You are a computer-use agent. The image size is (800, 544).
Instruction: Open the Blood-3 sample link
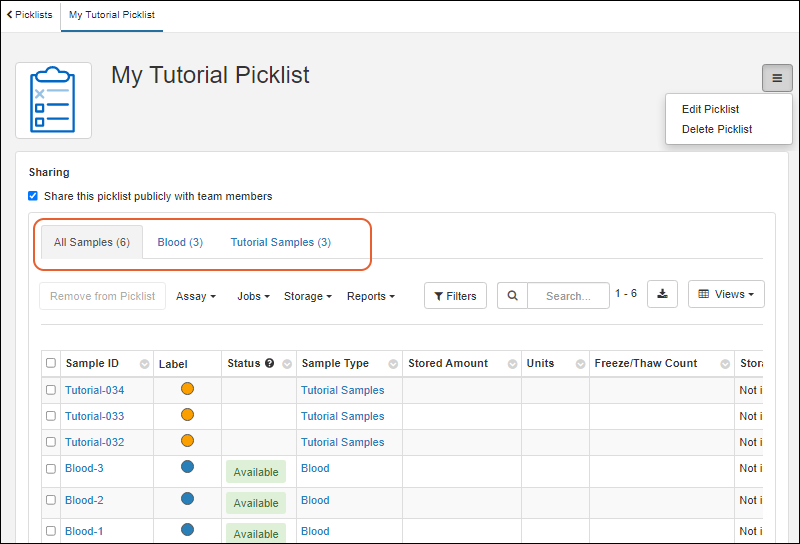point(84,468)
